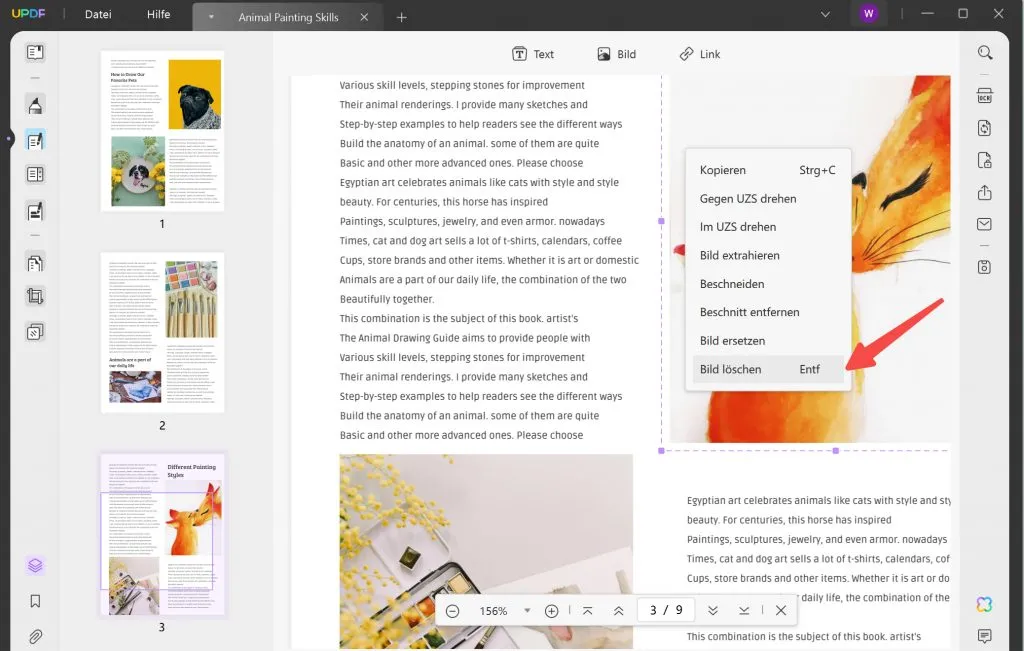Open the user account avatar W
The image size is (1024, 651).
point(868,14)
